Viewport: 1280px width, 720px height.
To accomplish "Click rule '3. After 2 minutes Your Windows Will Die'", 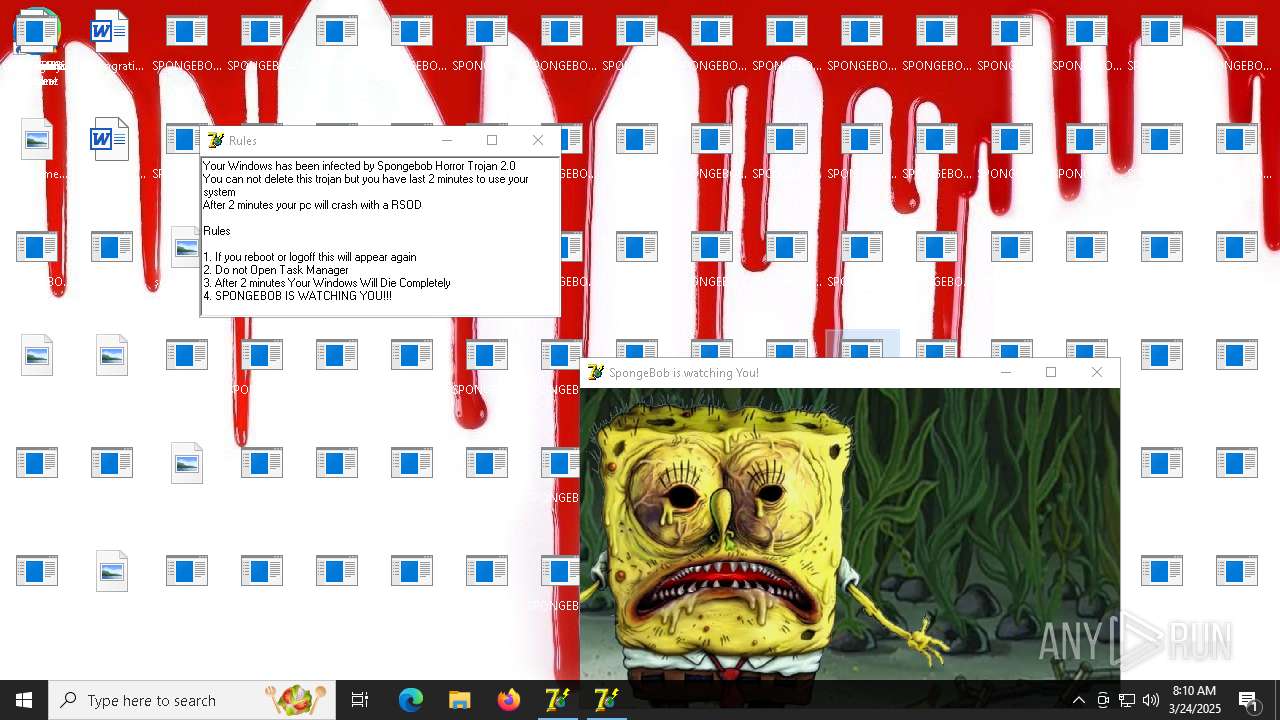I will pos(327,283).
